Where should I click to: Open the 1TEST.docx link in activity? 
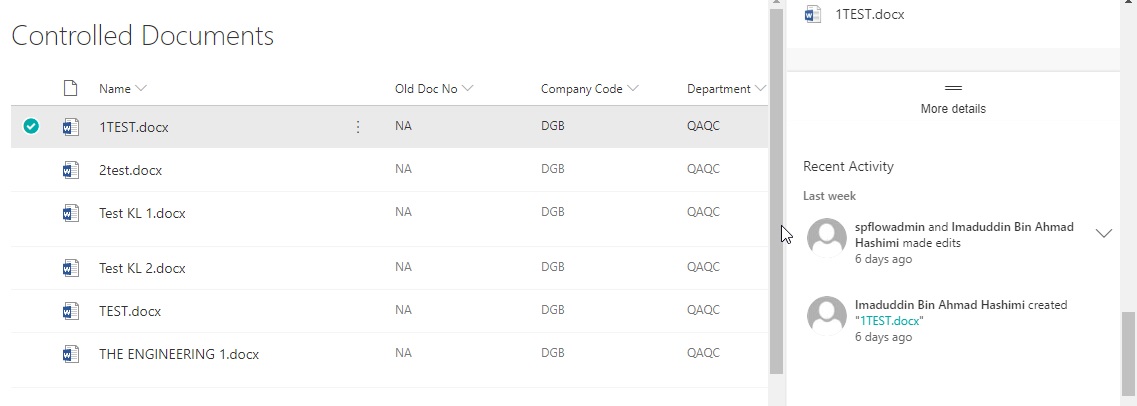pos(890,320)
